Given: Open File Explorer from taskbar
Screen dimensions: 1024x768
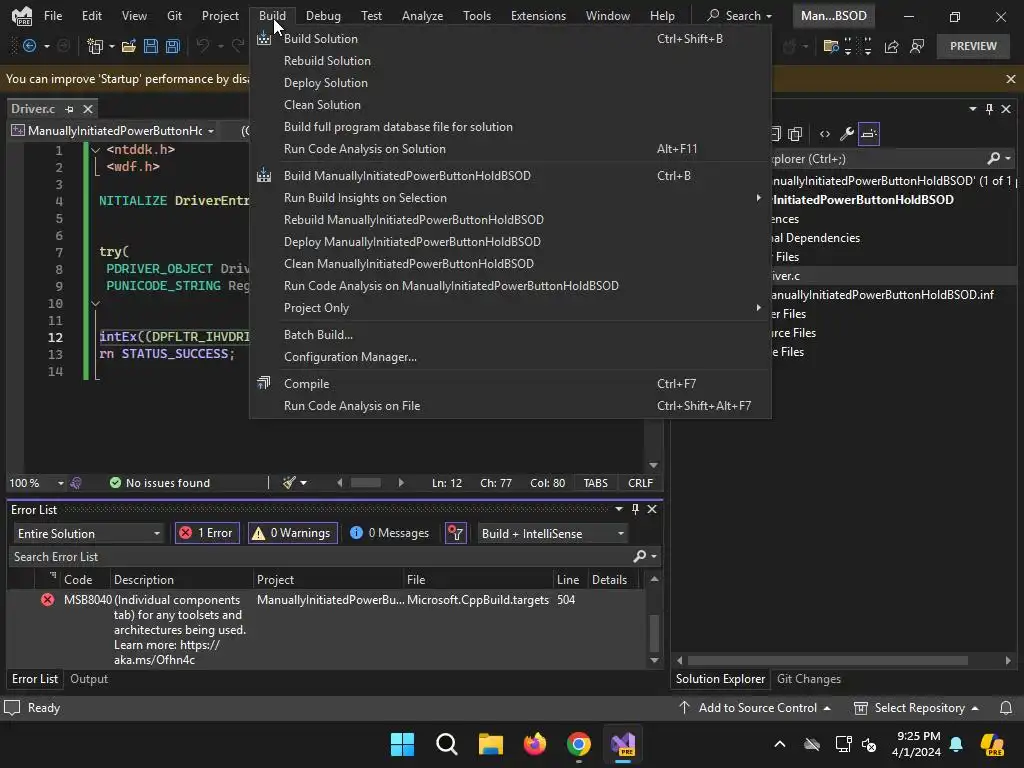Looking at the screenshot, I should tap(490, 744).
